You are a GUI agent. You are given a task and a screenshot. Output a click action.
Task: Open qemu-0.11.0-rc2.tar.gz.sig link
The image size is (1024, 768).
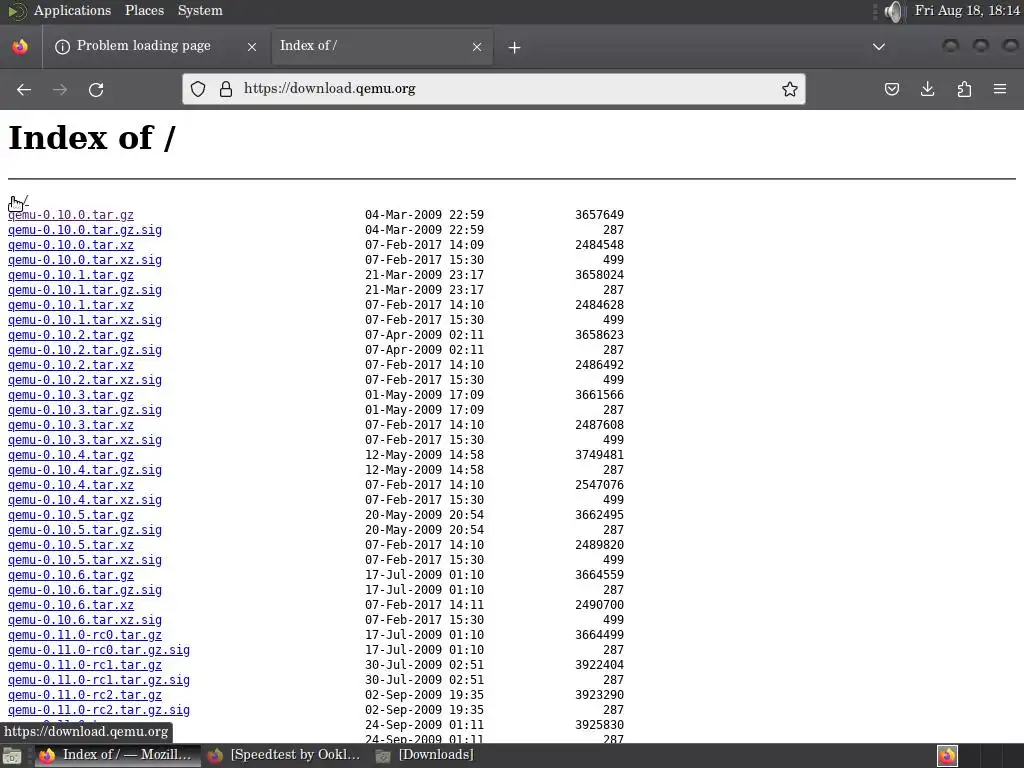pyautogui.click(x=99, y=711)
